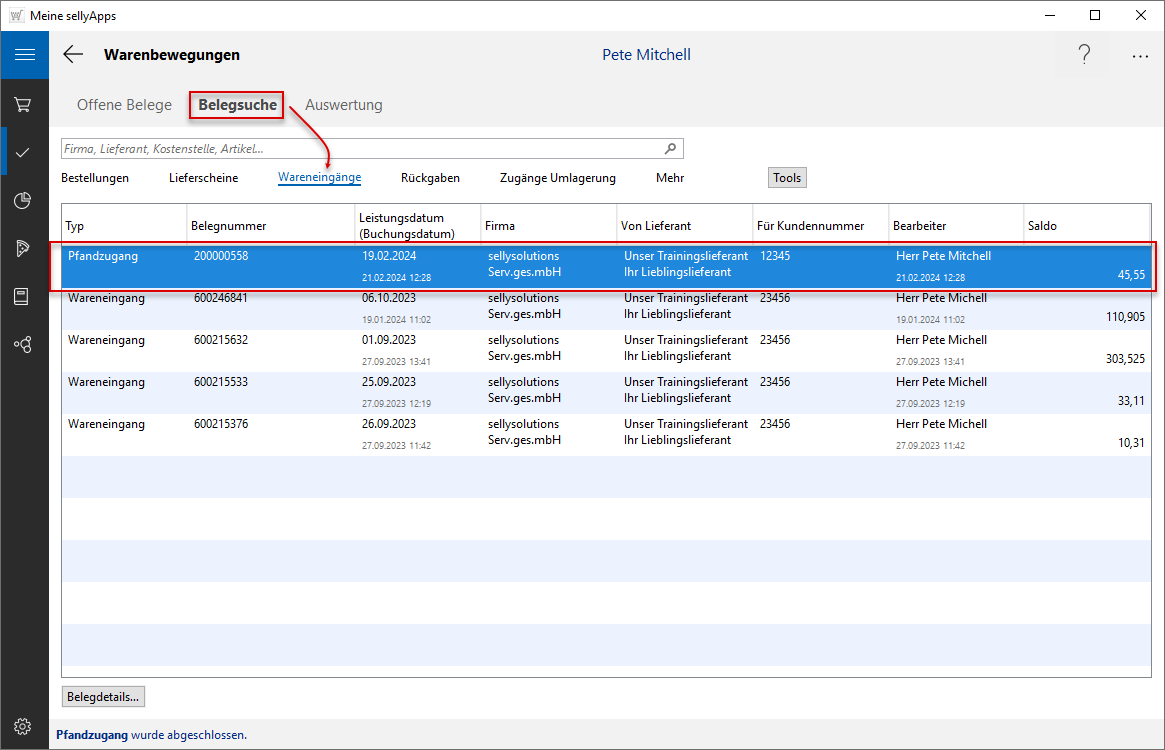This screenshot has height=750, width=1165.
Task: Open the share nodes sidebar icon
Action: [23, 345]
